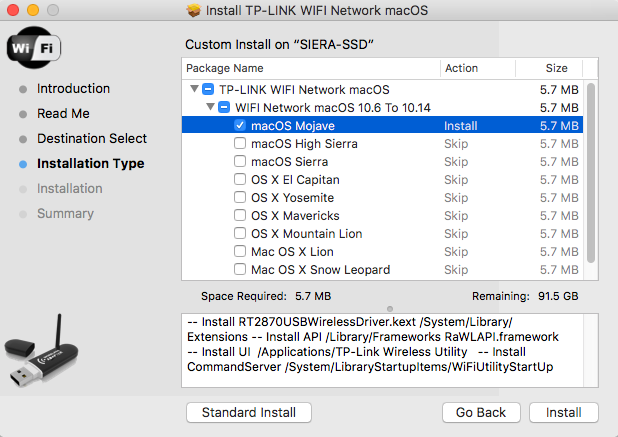Click the Skip action for macOS Sierra
Screen dimensions: 618x437
click(456, 162)
